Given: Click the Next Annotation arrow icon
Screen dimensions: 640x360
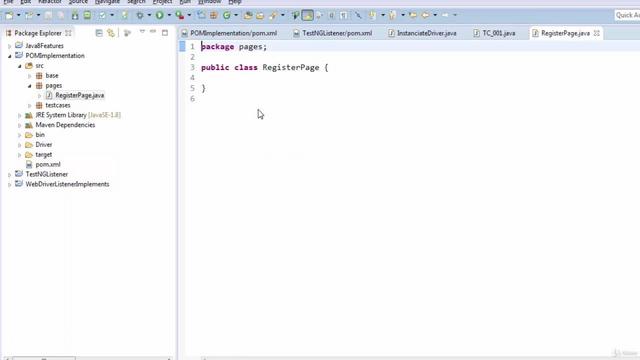Looking at the screenshot, I should (x=372, y=16).
